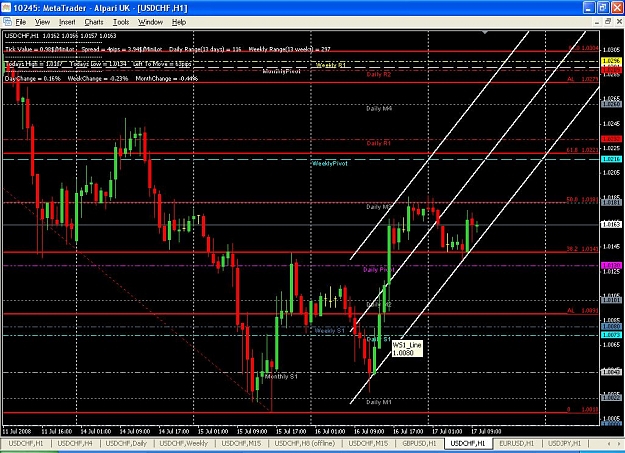Screen dimensions: 625x453
Task: Click the WeeklyPivot label
Action: coord(330,163)
